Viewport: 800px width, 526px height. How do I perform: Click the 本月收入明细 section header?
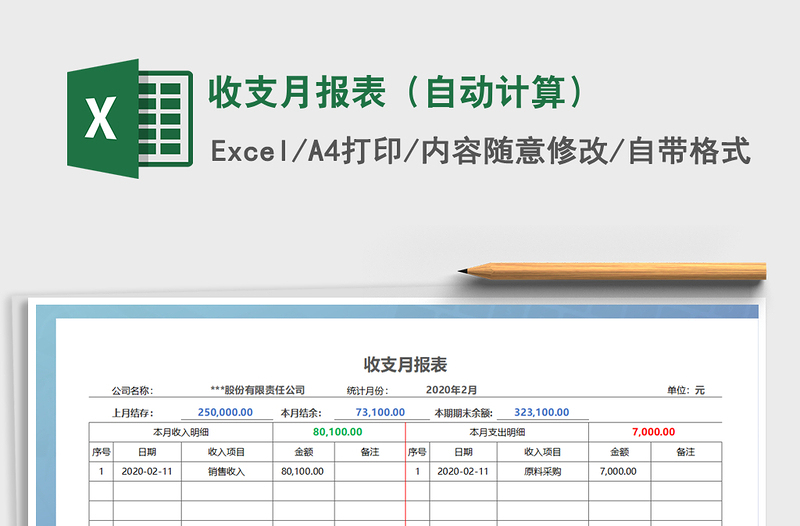coord(181,432)
